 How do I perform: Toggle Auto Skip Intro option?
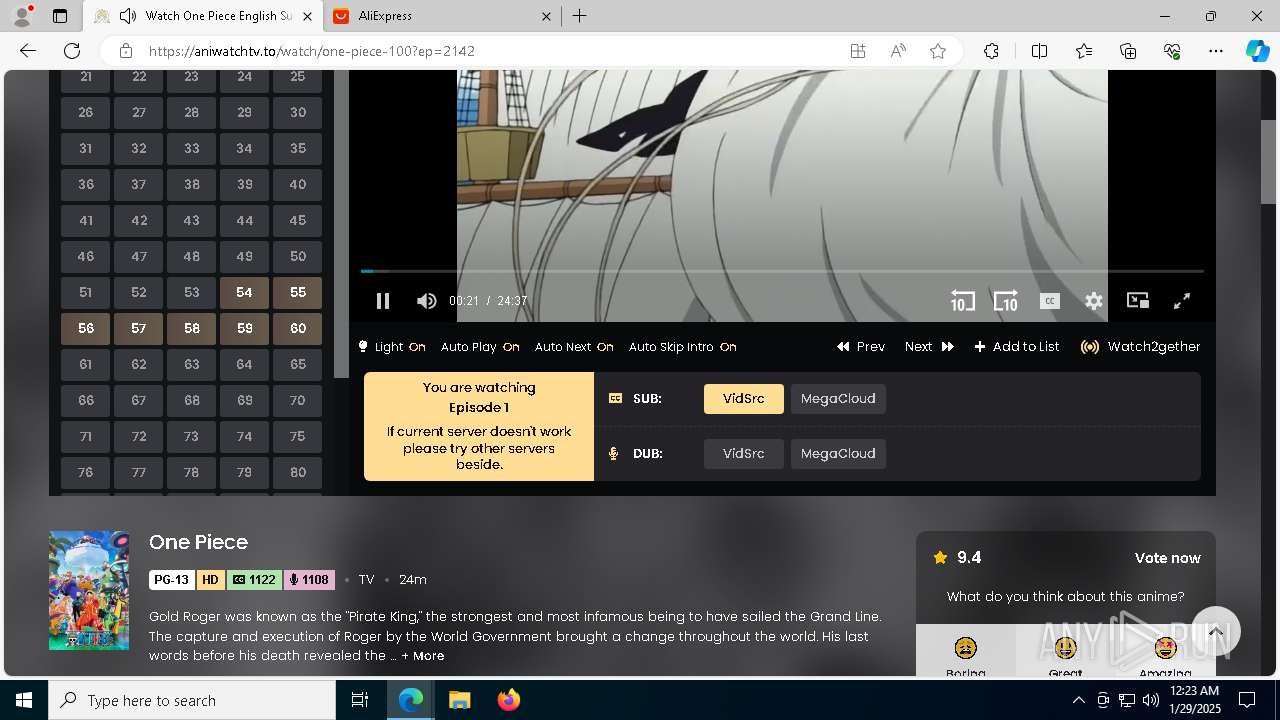[x=682, y=347]
